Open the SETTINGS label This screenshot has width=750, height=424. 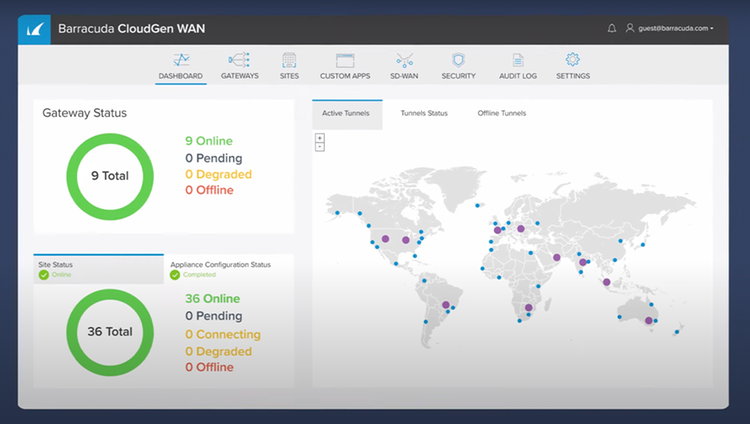point(573,76)
